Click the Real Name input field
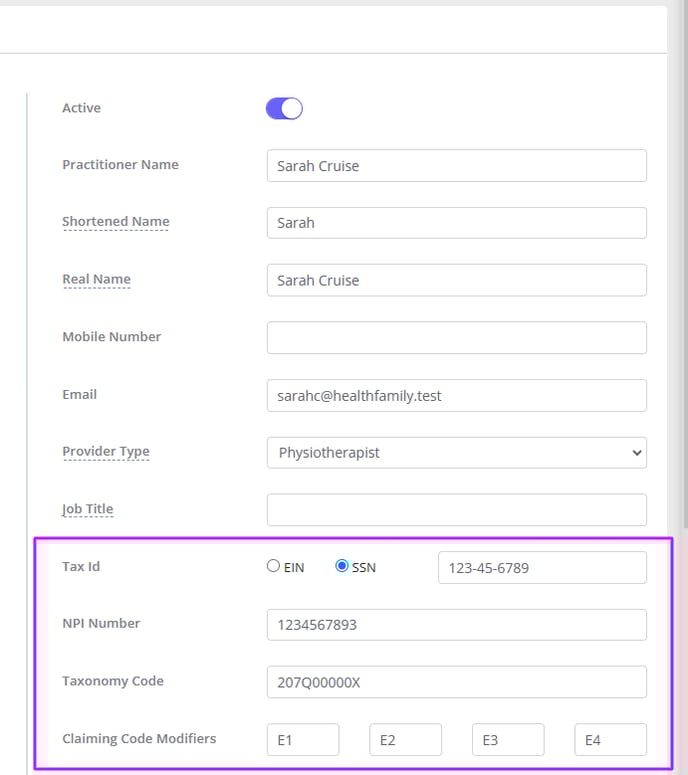The image size is (688, 775). tap(457, 280)
